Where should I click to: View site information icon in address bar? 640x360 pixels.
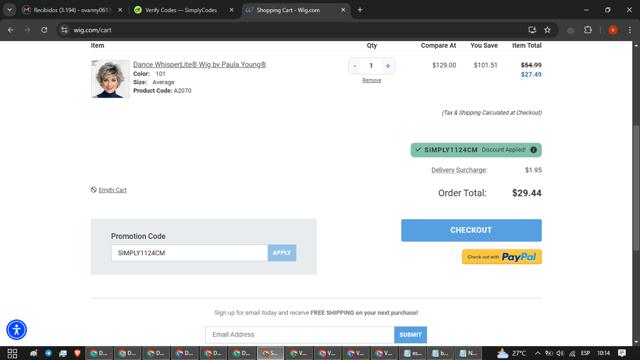64,30
